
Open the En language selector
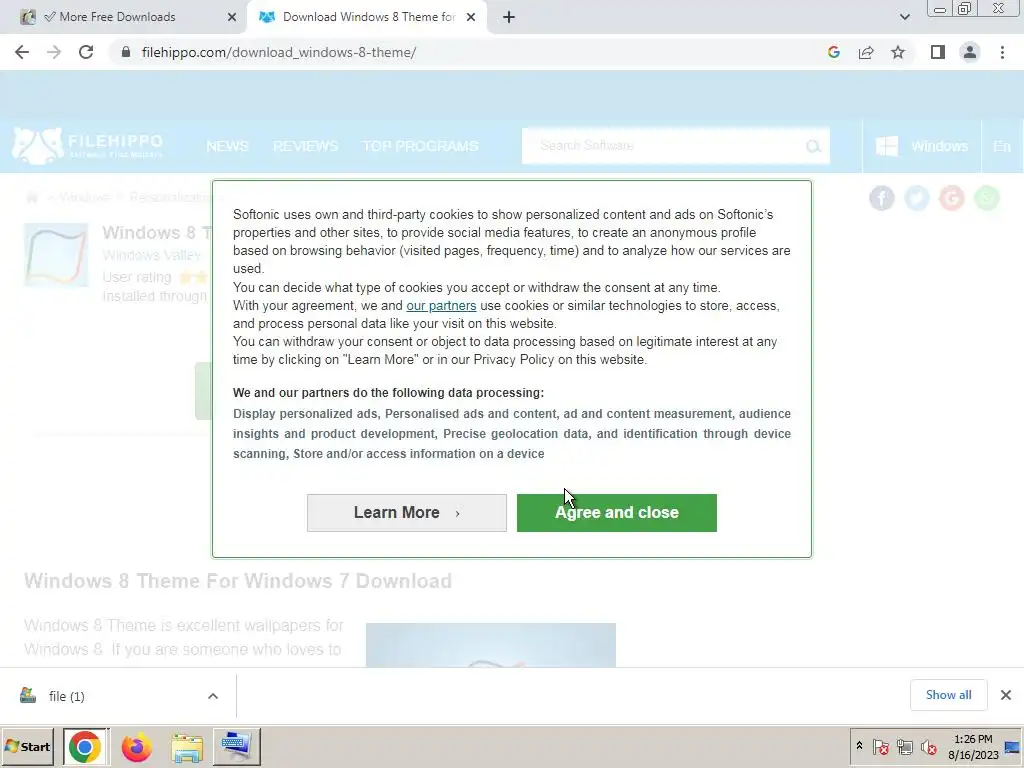pos(1002,146)
